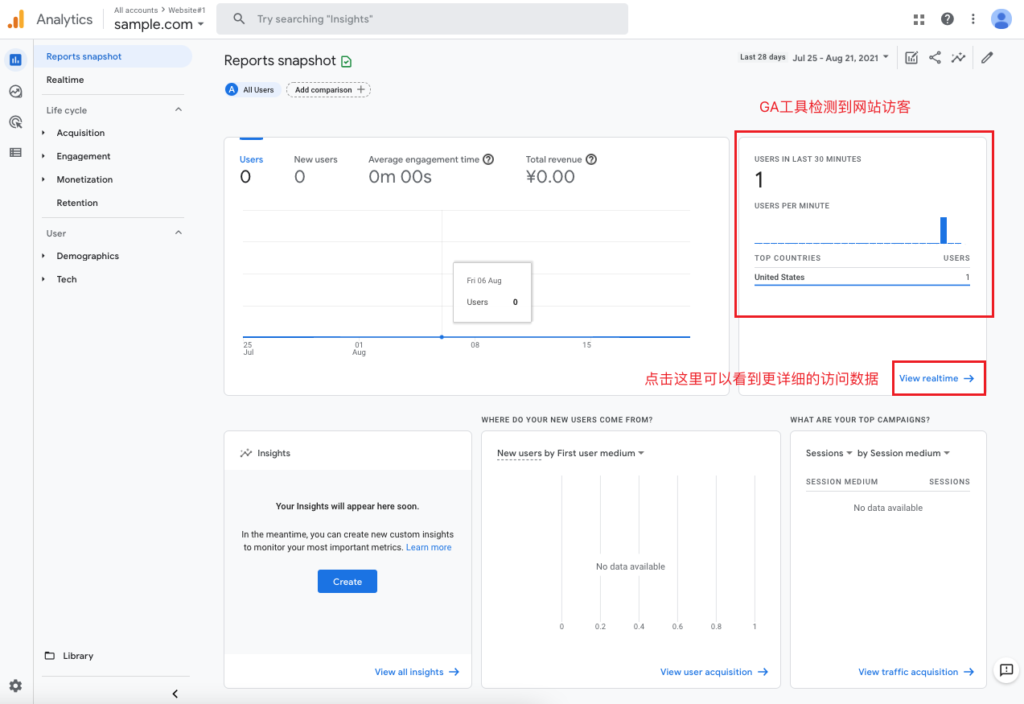Open the Insights sparkline icon in header
The height and width of the screenshot is (704, 1024).
pos(959,57)
